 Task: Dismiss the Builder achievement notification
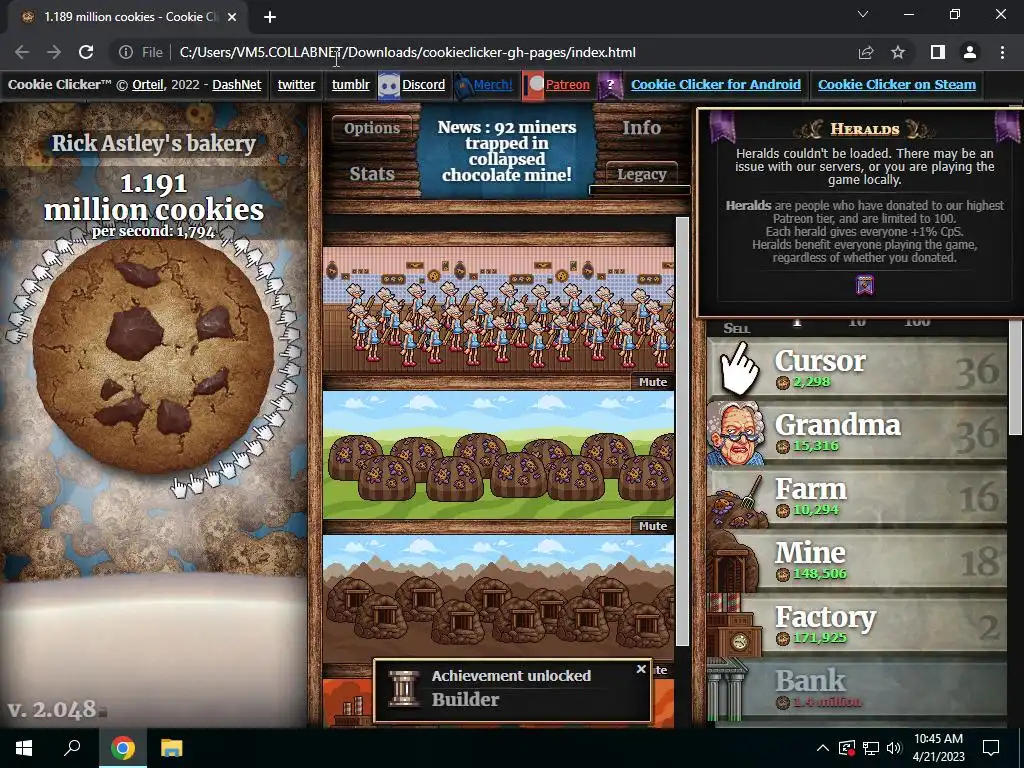pyautogui.click(x=641, y=669)
